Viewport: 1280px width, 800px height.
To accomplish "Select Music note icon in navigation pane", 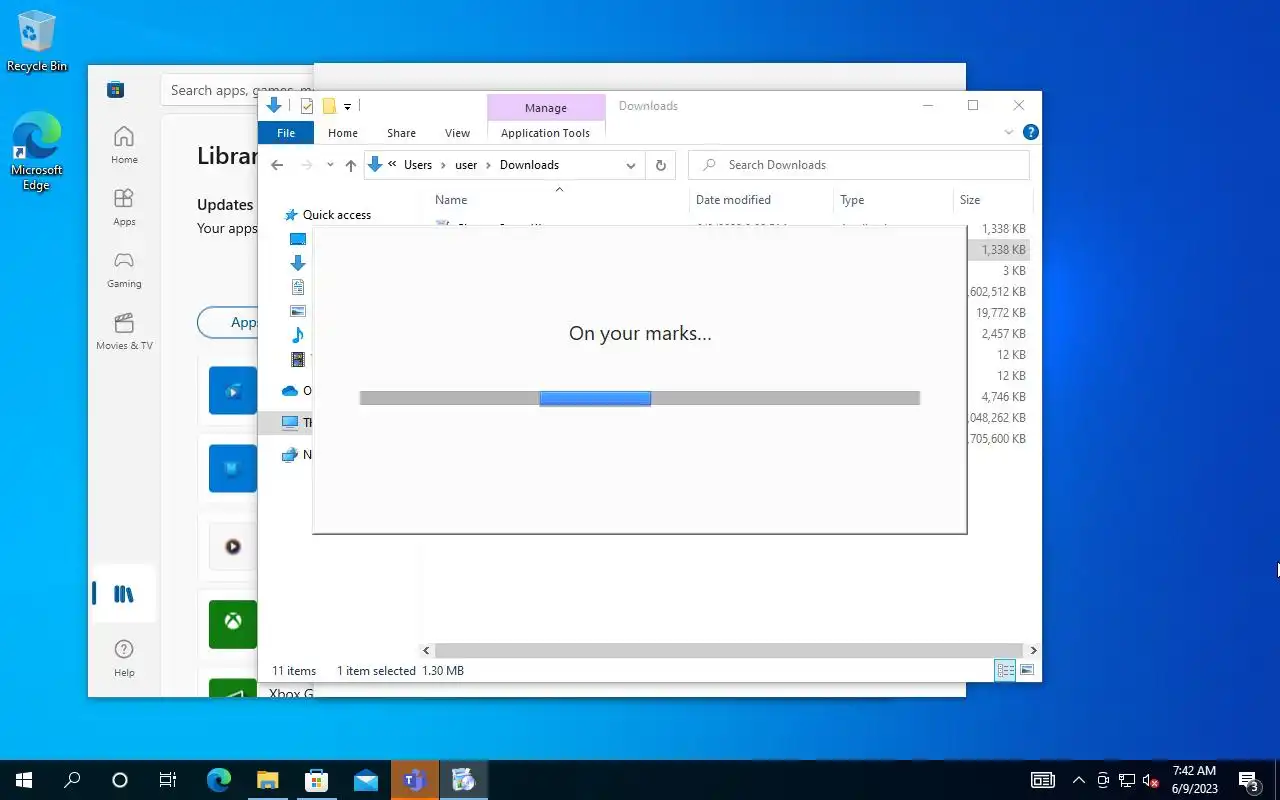I will (x=297, y=335).
